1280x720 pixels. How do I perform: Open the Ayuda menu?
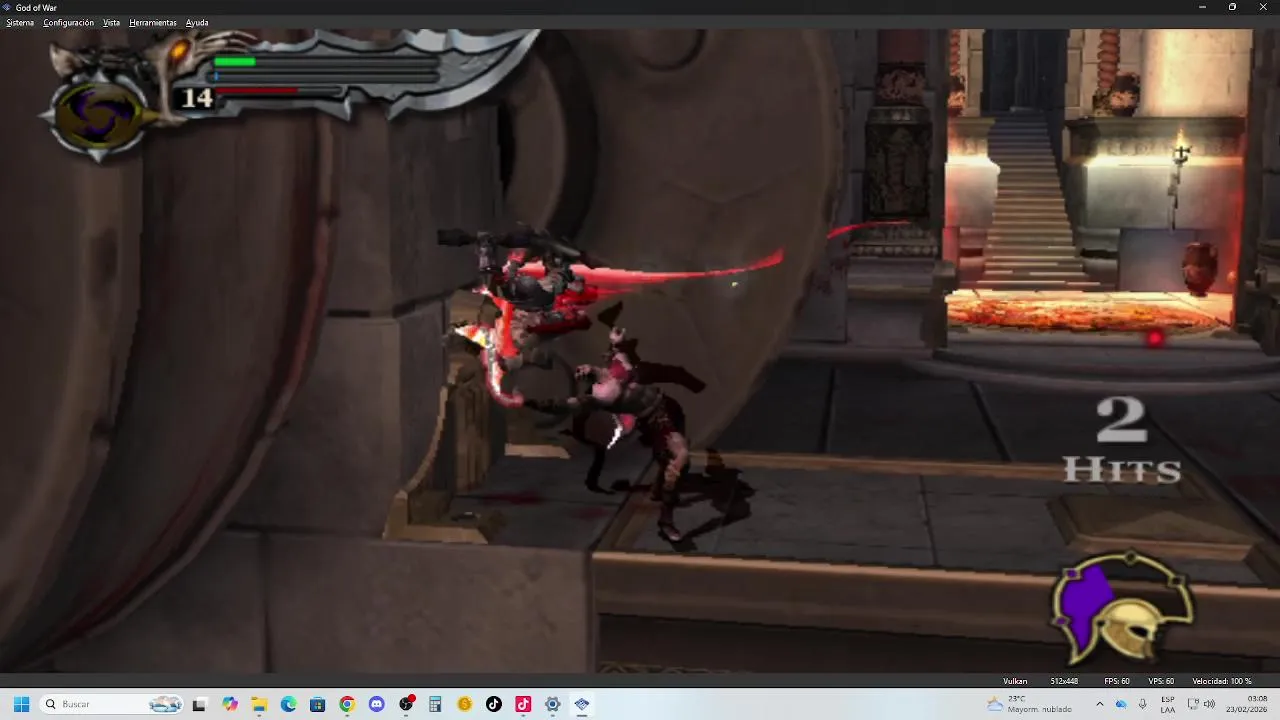pos(197,22)
